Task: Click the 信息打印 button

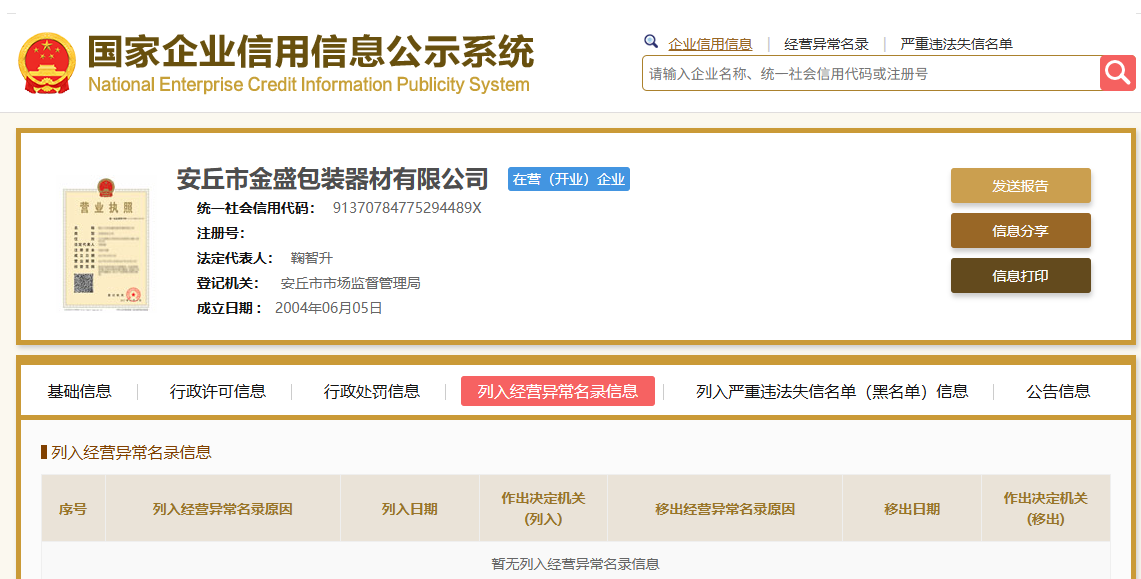Action: tap(1021, 276)
